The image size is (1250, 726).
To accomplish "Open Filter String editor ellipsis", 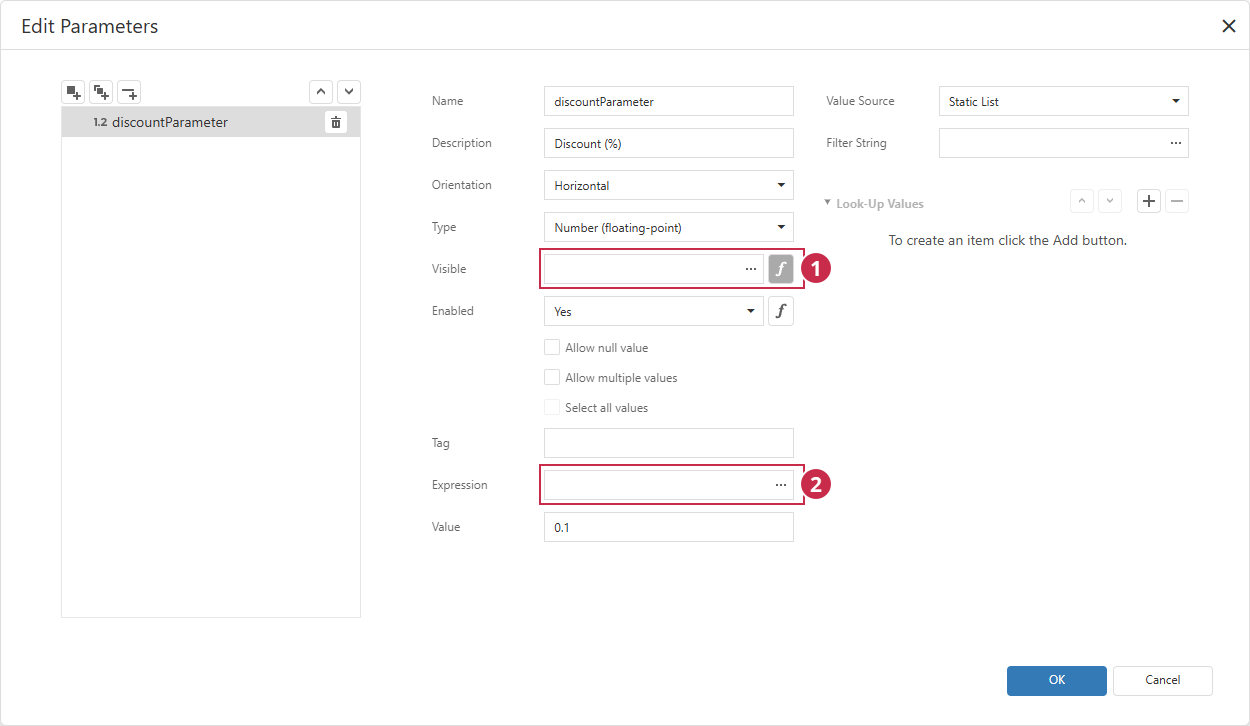I will pyautogui.click(x=1175, y=143).
